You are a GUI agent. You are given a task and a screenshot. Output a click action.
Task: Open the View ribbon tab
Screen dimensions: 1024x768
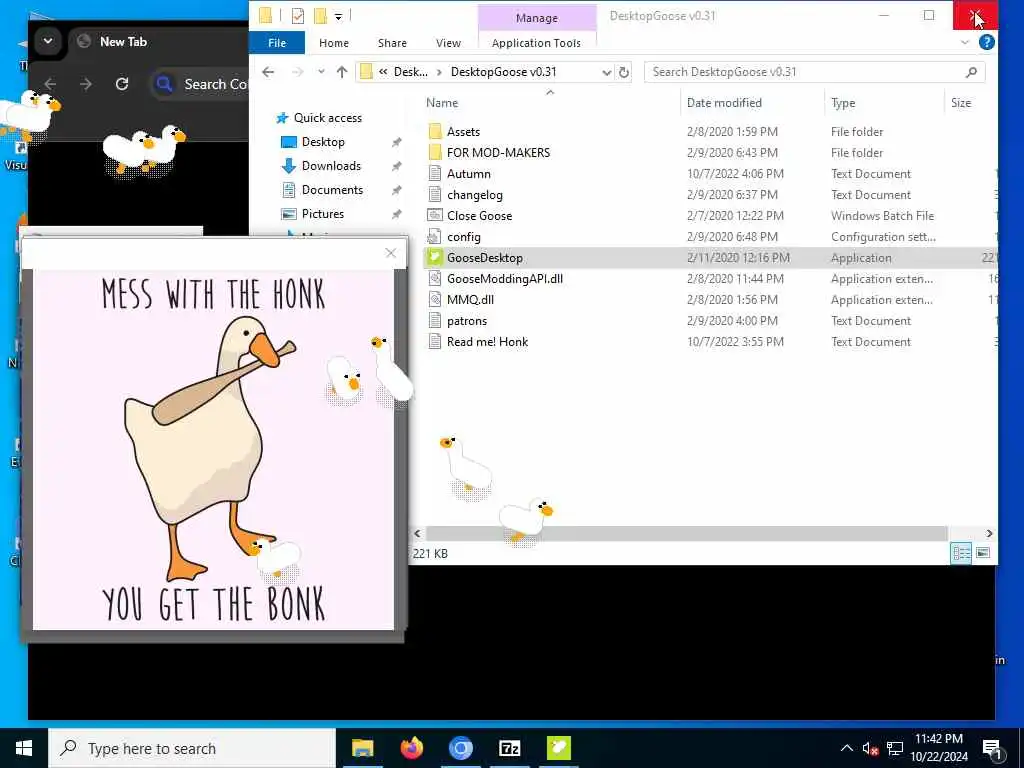tap(448, 43)
